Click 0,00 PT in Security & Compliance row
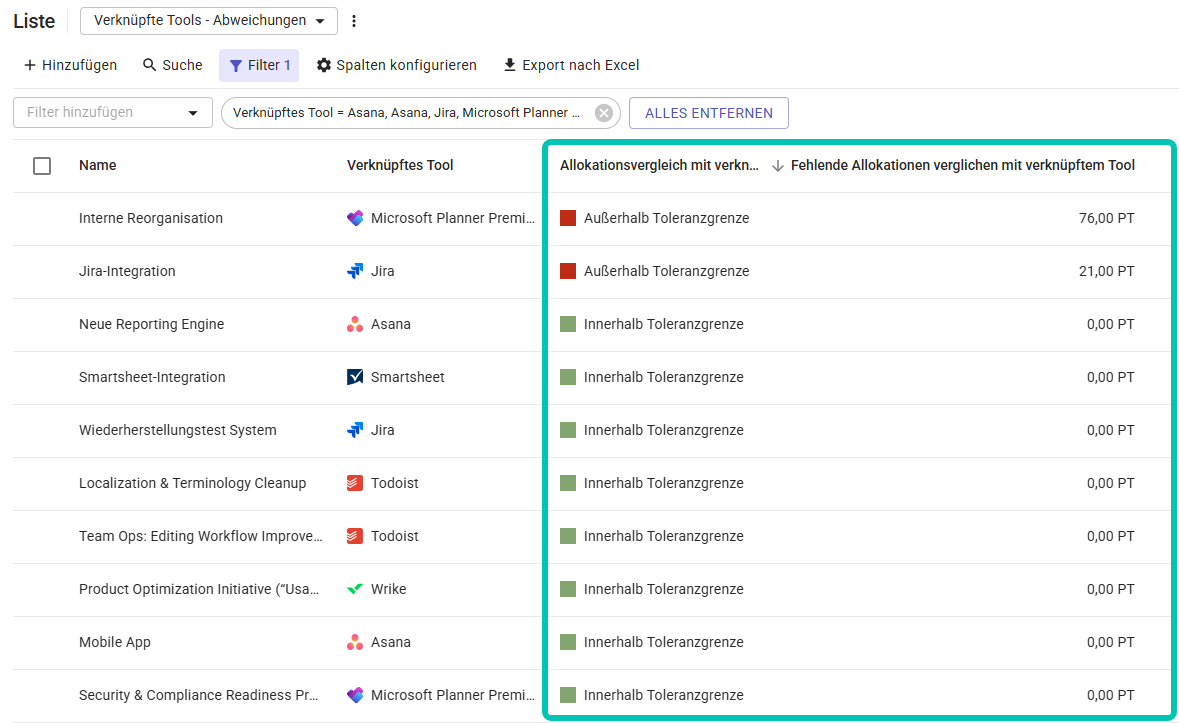 pyautogui.click(x=1111, y=695)
